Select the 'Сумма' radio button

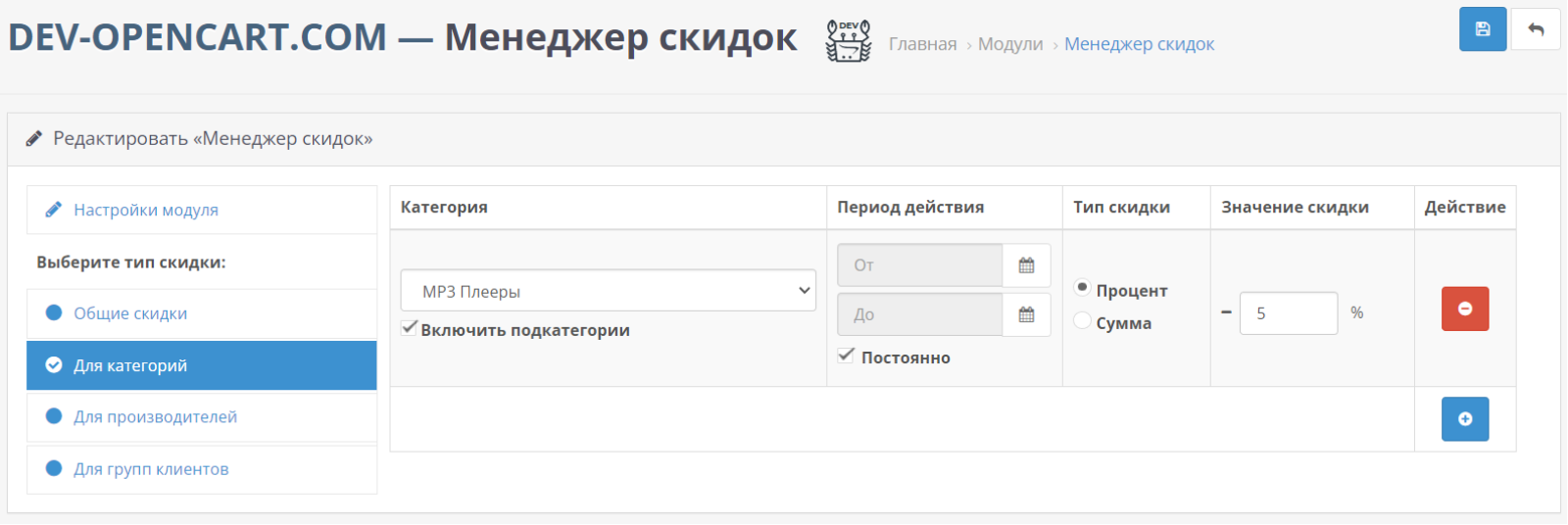(1082, 321)
